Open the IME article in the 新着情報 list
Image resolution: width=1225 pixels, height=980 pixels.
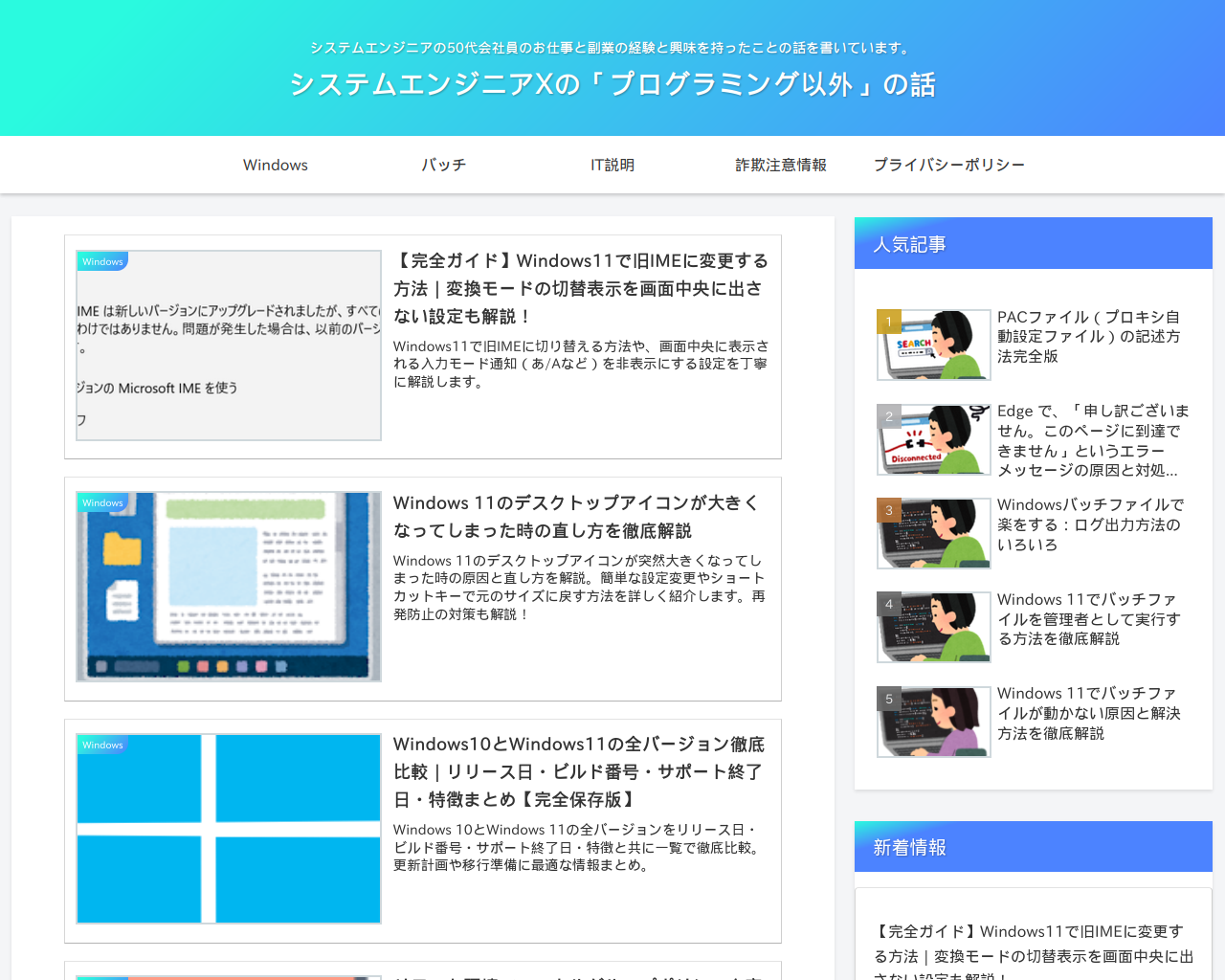pos(1034,951)
